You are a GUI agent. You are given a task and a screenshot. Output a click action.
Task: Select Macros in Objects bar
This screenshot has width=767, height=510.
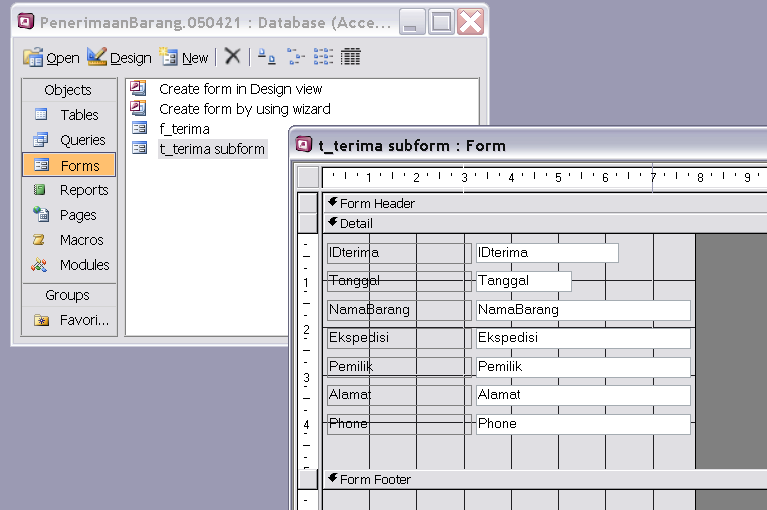69,240
